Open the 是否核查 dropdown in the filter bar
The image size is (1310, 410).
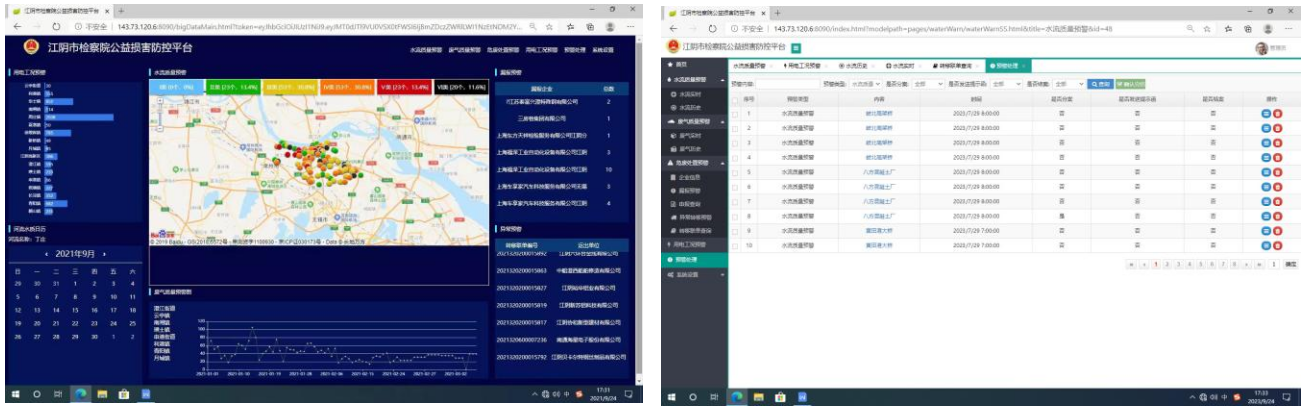1069,84
